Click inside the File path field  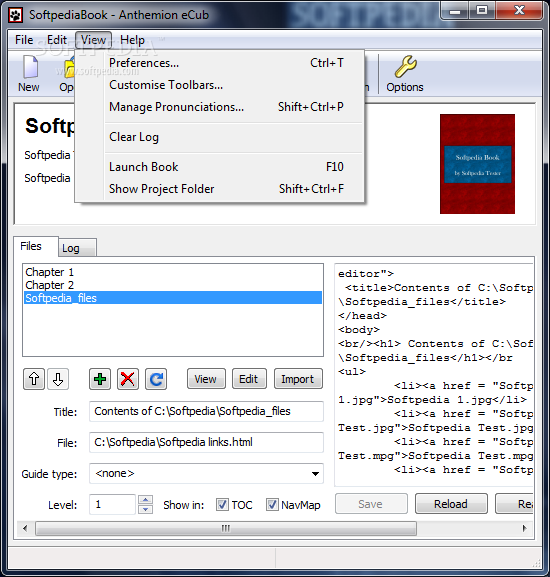click(206, 442)
